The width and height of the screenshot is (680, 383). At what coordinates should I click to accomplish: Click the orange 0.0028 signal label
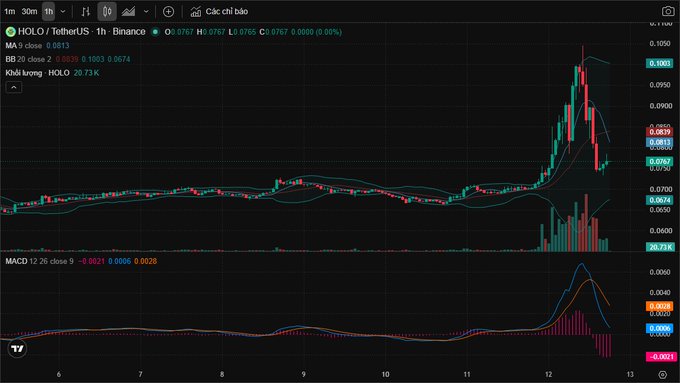pos(660,306)
